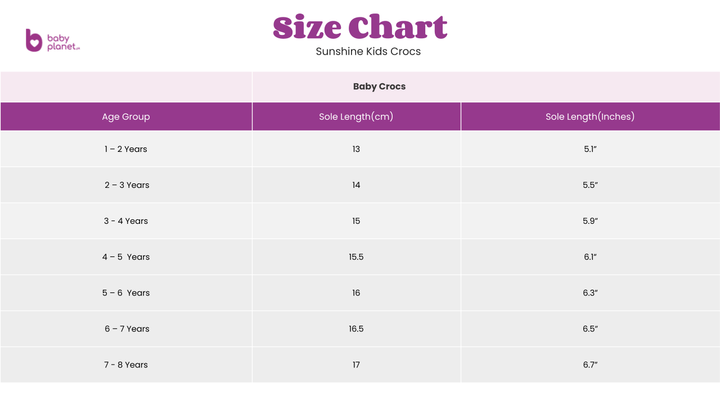Click the 5.5″ inches value

pyautogui.click(x=590, y=185)
